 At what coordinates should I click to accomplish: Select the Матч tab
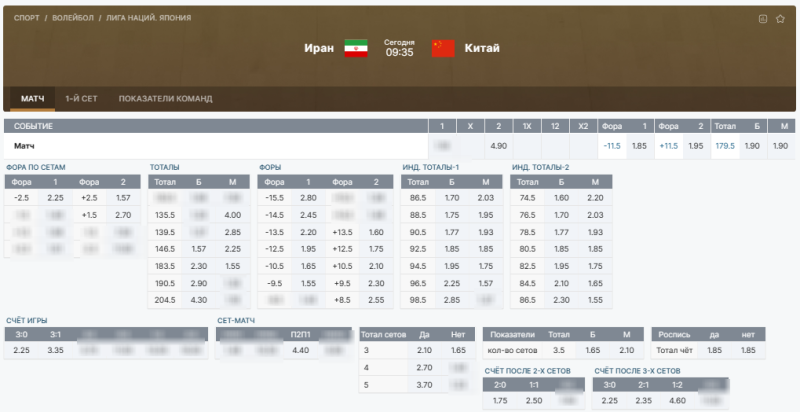point(33,99)
